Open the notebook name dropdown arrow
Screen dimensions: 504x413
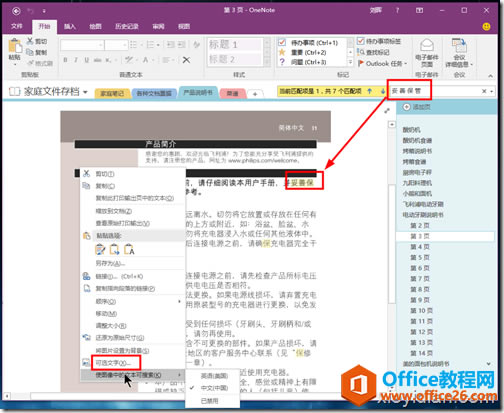click(x=85, y=92)
